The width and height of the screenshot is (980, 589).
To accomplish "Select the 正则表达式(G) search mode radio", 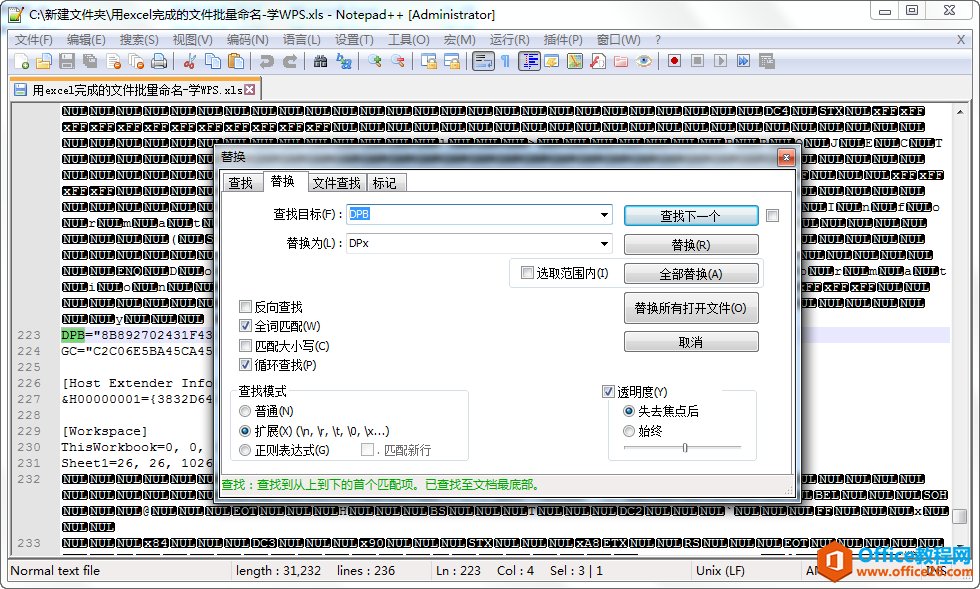I will (245, 450).
